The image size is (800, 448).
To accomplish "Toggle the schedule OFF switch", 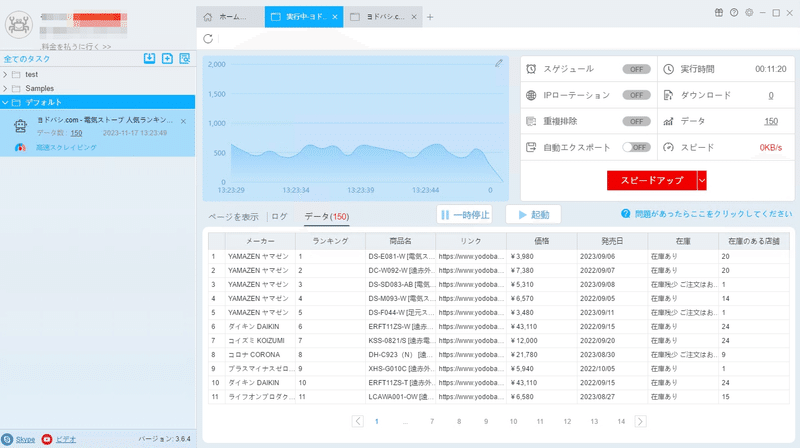I will pos(636,69).
